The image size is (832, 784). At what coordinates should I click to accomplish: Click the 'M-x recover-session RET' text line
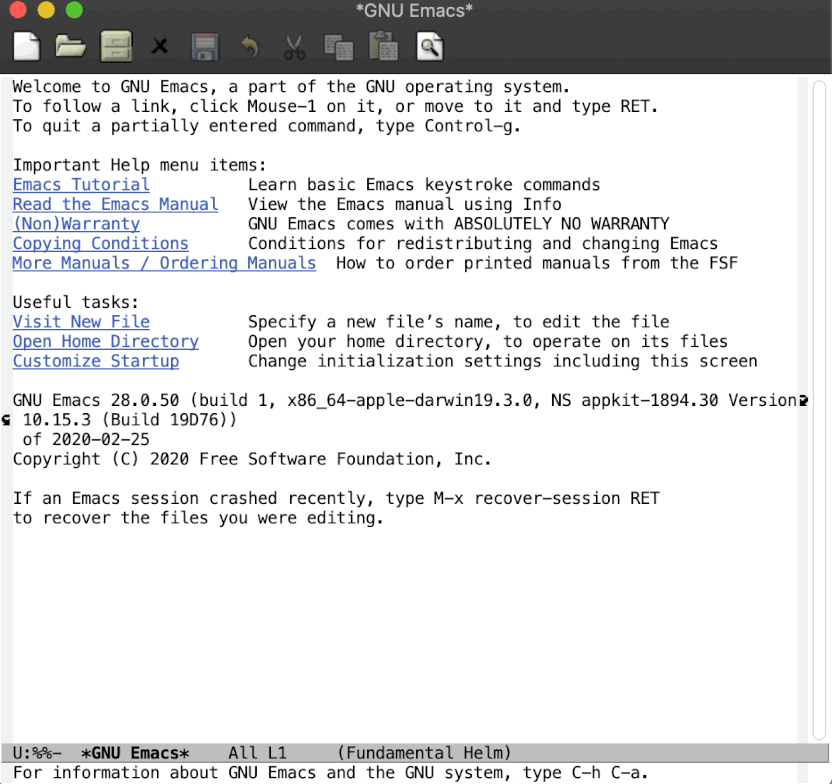coord(336,499)
